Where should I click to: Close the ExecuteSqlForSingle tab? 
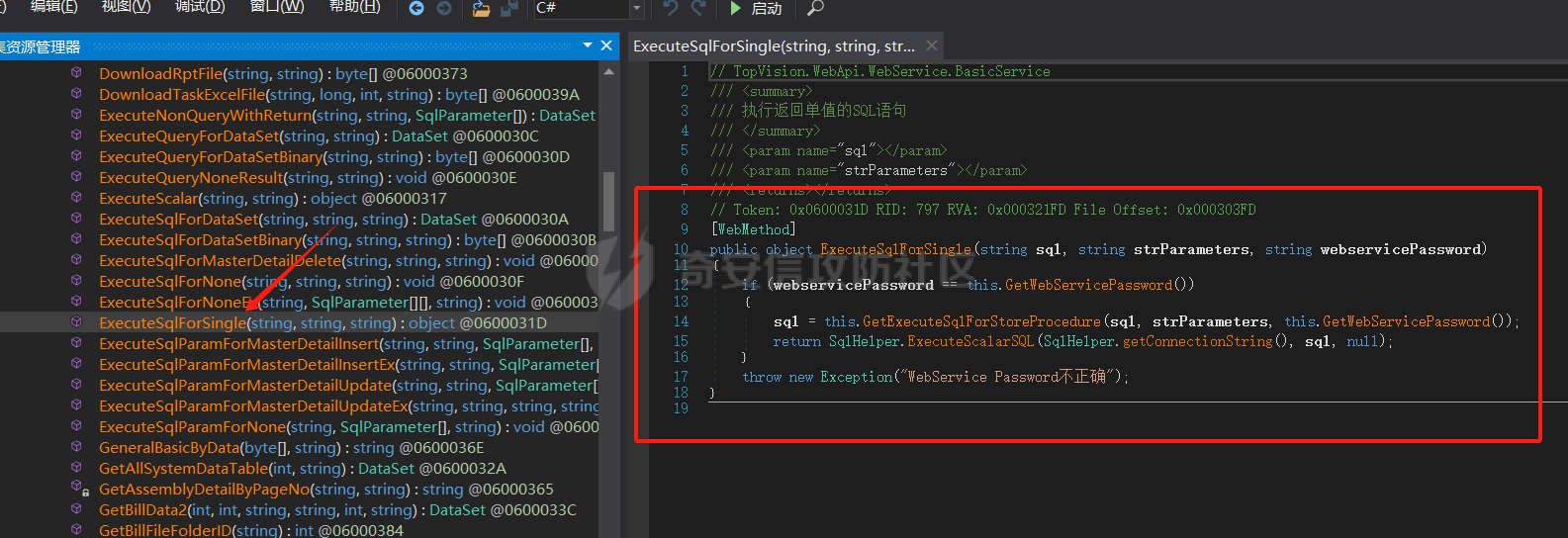pyautogui.click(x=932, y=45)
